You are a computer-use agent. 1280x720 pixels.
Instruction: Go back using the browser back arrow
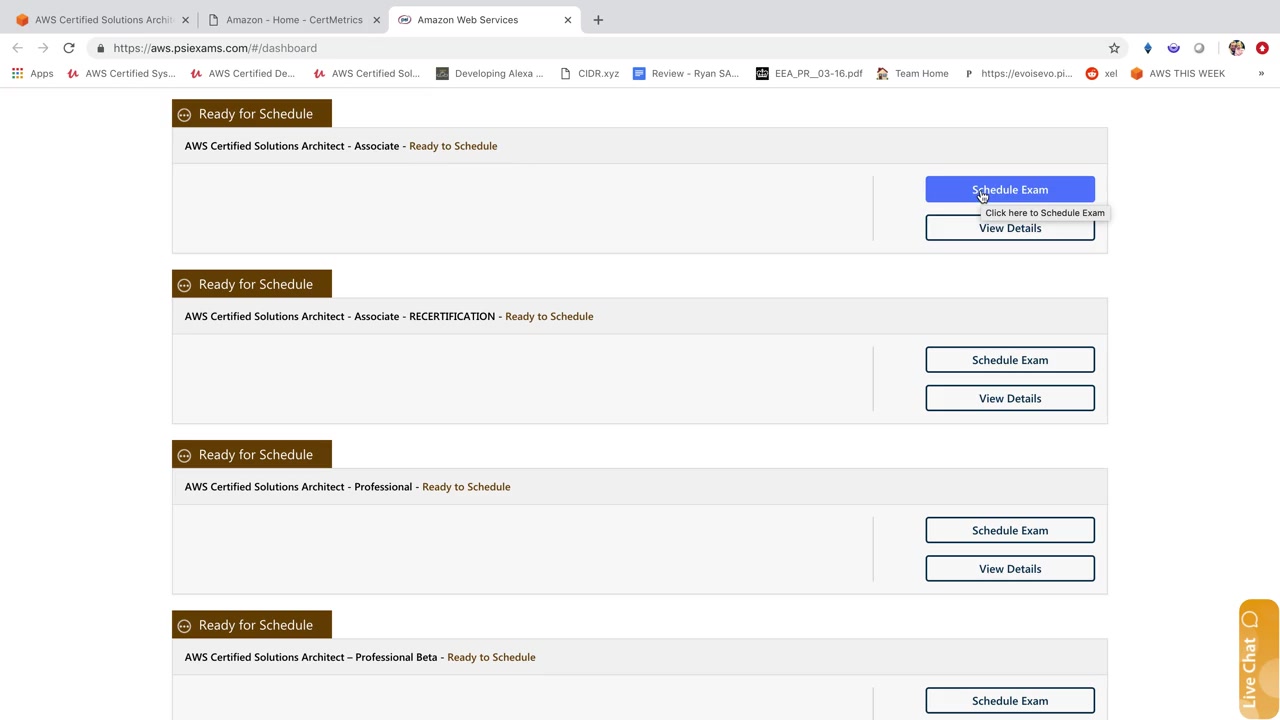click(18, 48)
